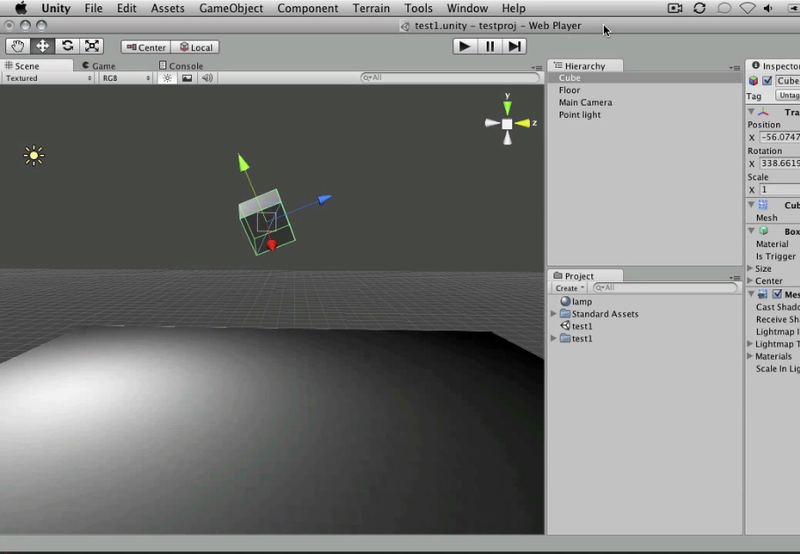Open the Component menu
This screenshot has height=554, width=800.
pyautogui.click(x=308, y=8)
